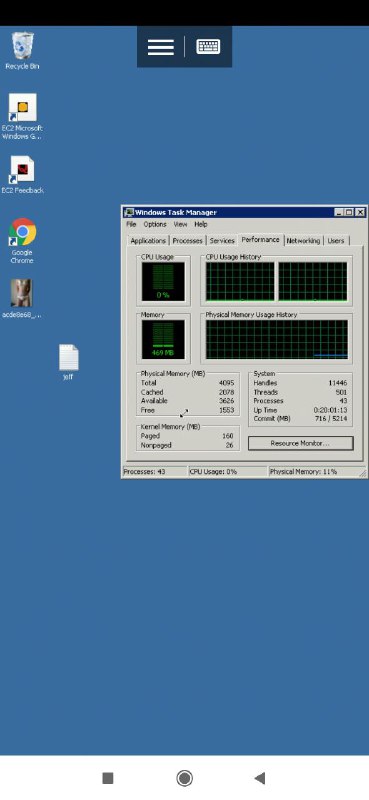Screen dimensions: 369x800
Task: Click the Commit (MB) value 716 / 5214
Action: coord(330,419)
